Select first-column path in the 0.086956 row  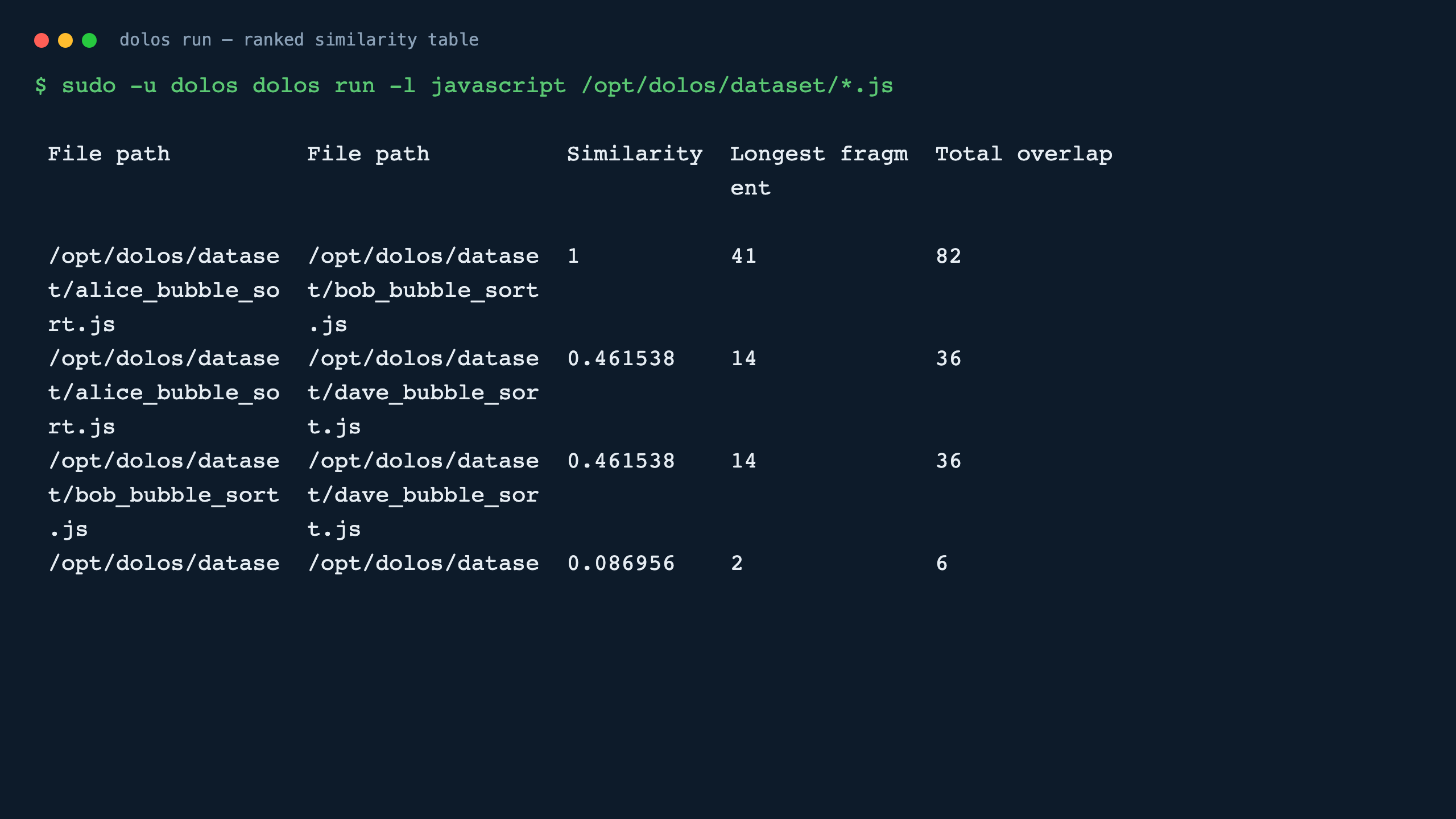tap(164, 563)
